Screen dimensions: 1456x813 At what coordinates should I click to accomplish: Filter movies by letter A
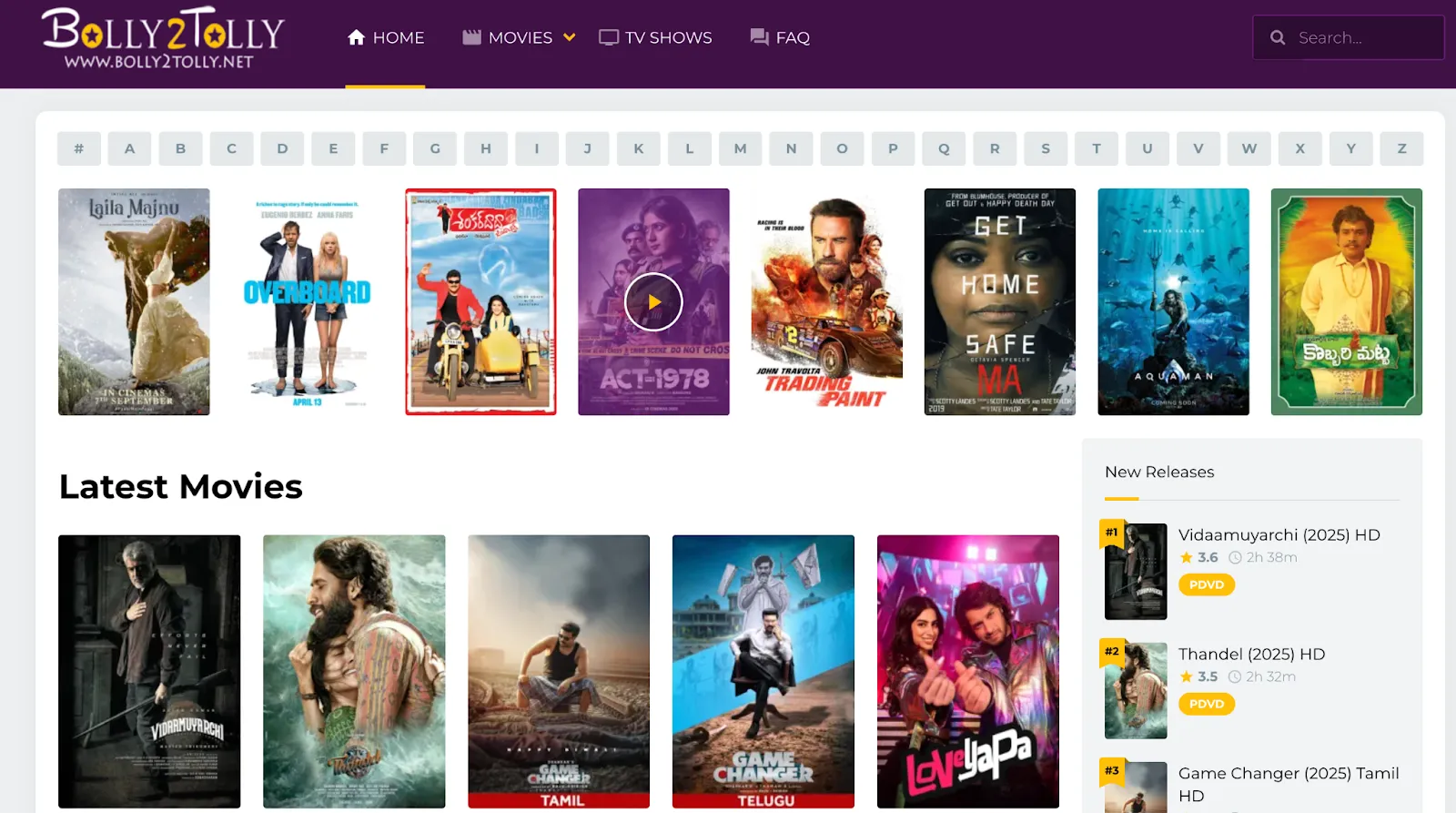point(130,148)
